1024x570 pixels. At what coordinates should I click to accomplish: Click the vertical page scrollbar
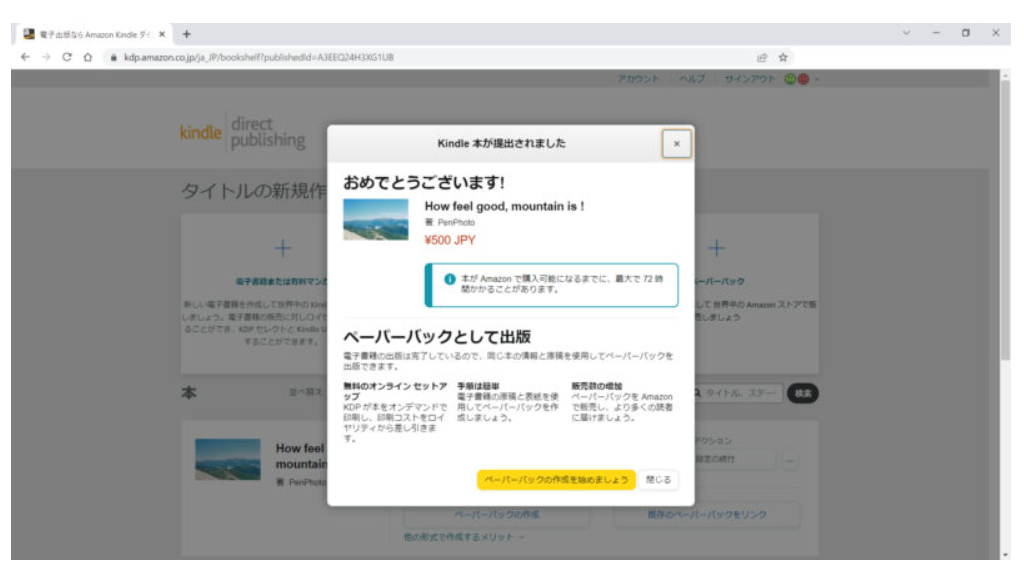point(1006,219)
